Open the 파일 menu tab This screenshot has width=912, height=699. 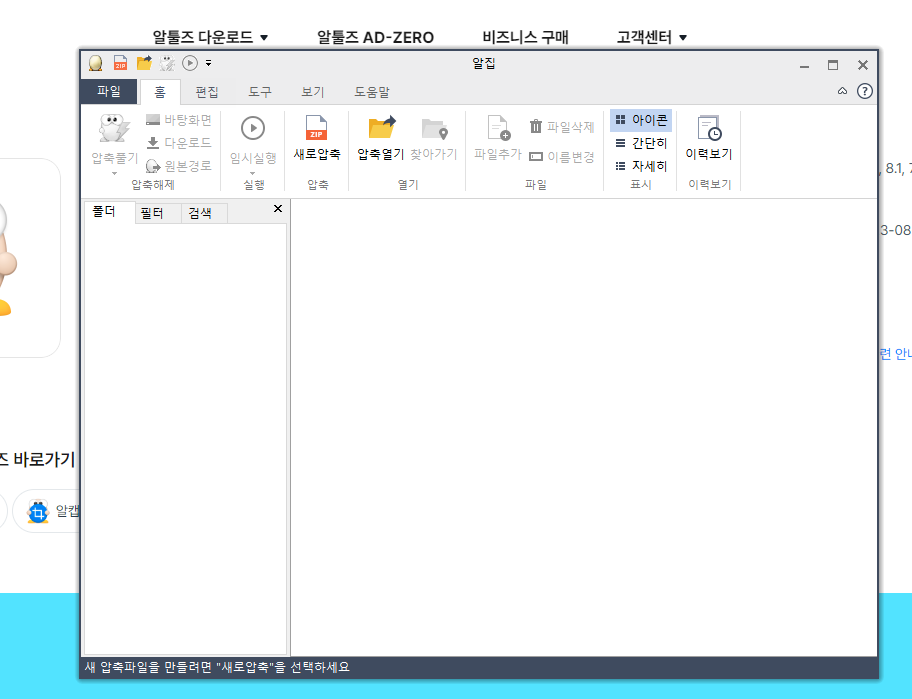[x=109, y=91]
